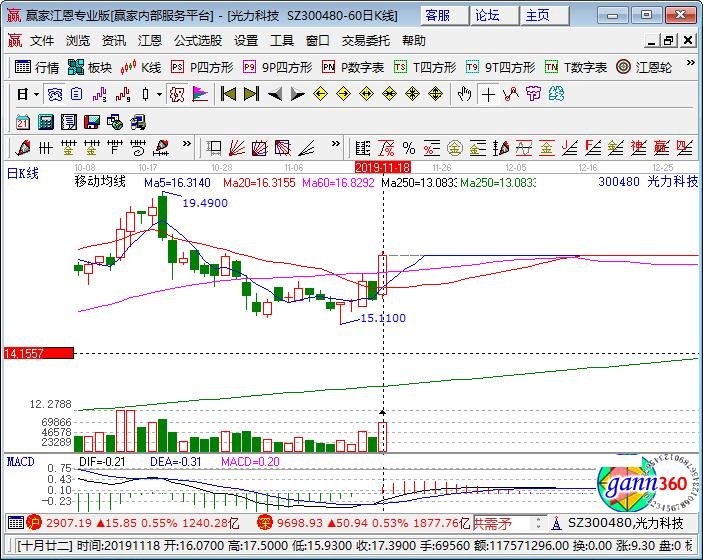Toggle the flag chart marker icon
The width and height of the screenshot is (703, 560).
200,94
